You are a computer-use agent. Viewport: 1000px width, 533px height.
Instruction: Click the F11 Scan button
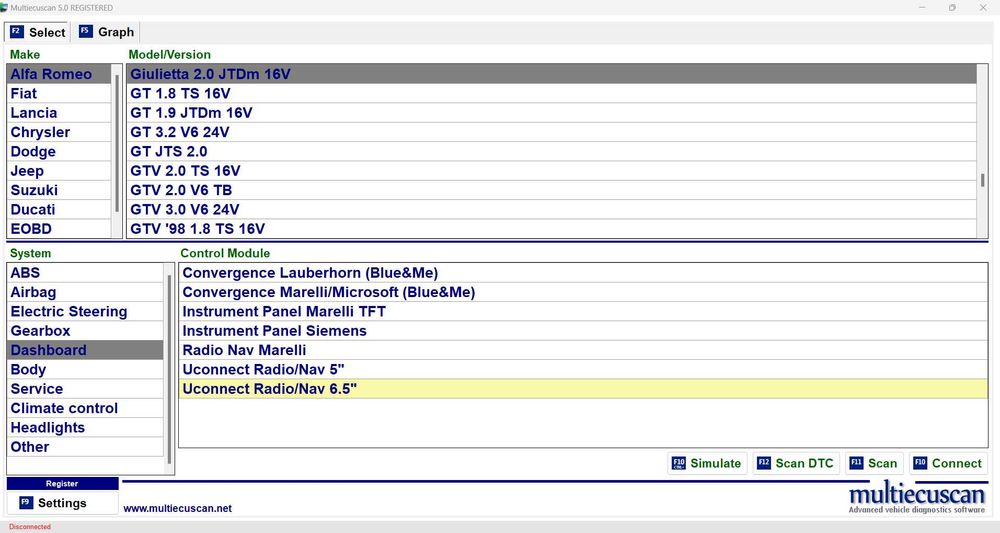(874, 464)
